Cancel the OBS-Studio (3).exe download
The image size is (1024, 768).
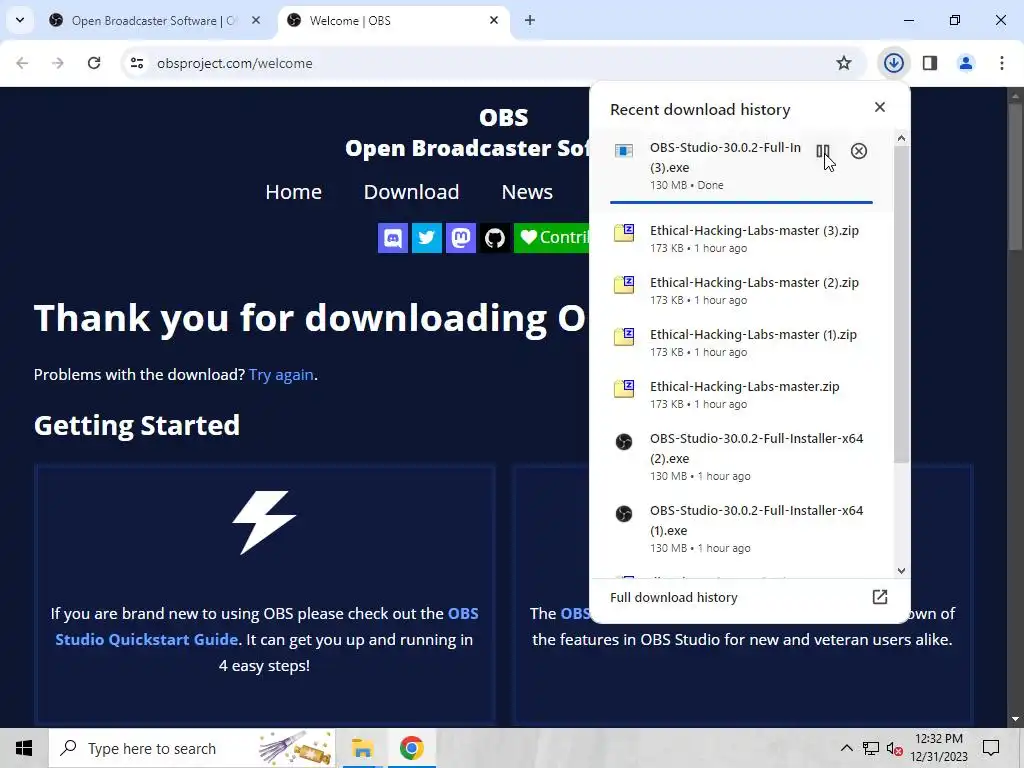(x=859, y=152)
